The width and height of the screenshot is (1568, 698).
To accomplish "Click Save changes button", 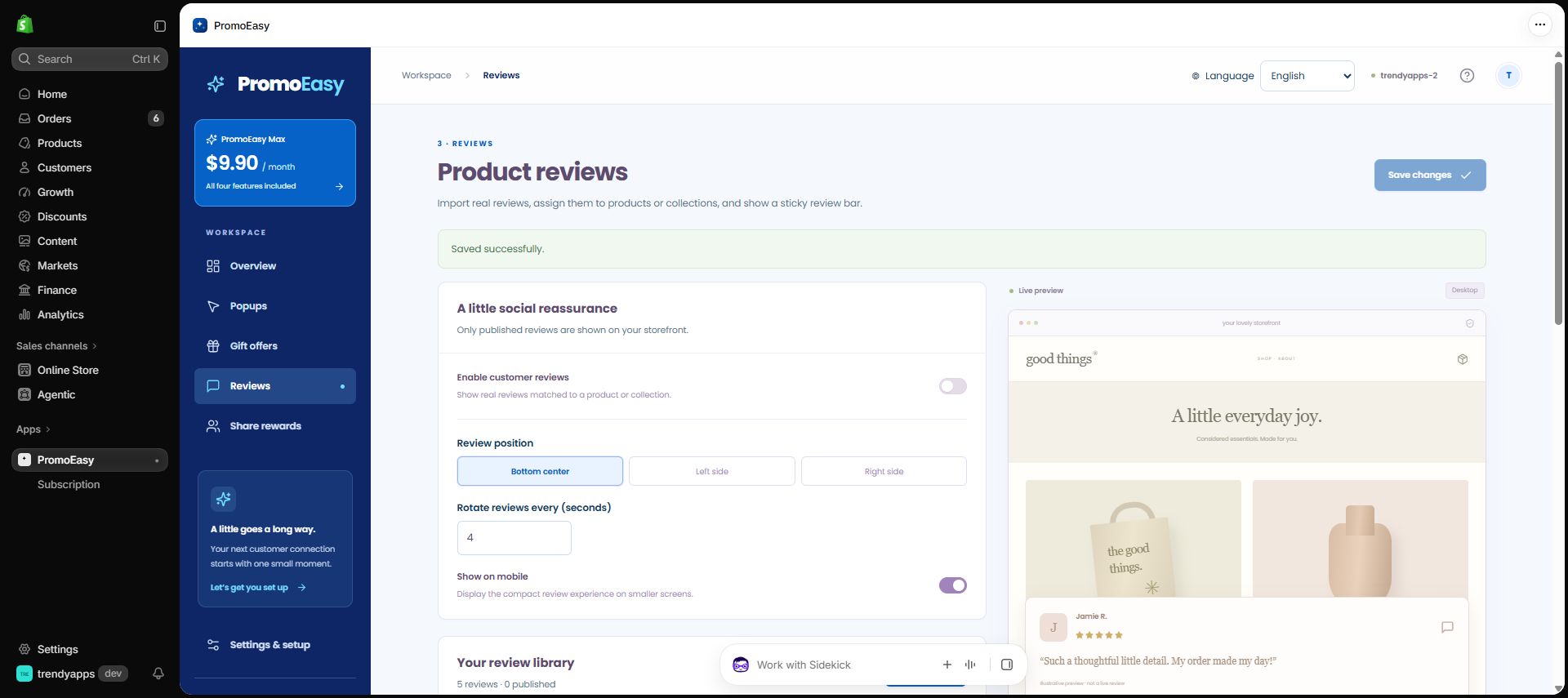I will (1430, 175).
